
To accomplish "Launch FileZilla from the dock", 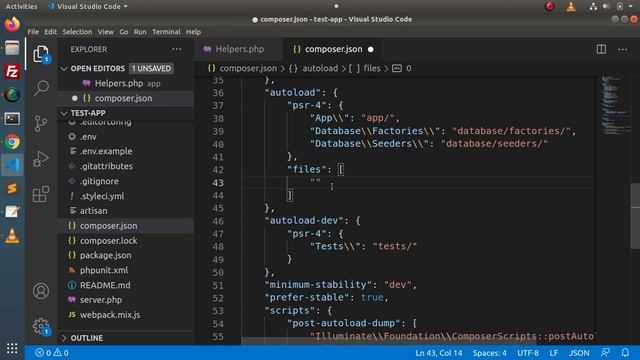I will [12, 71].
